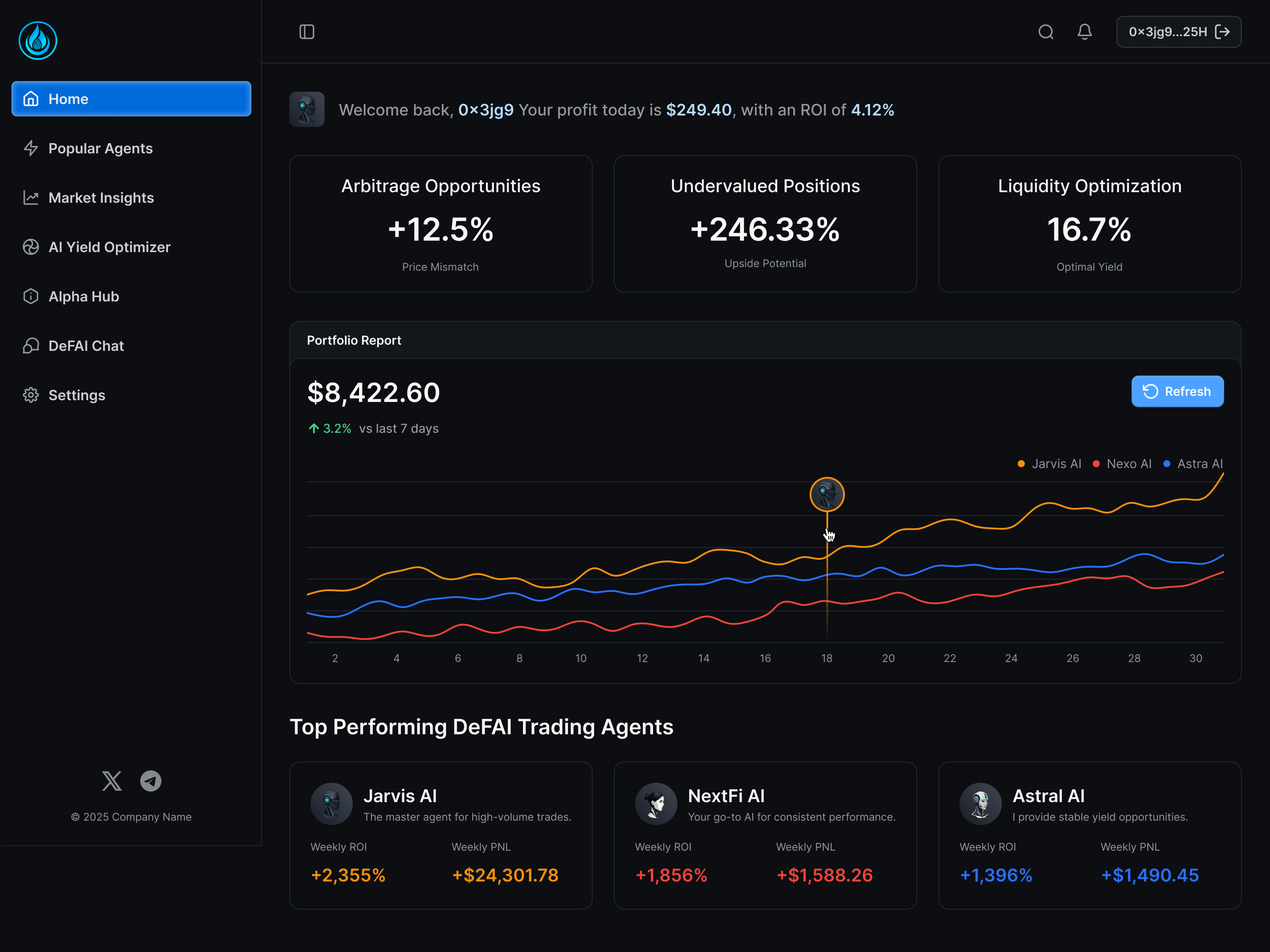This screenshot has height=952, width=1270.
Task: Navigate to AI Yield Optimizer
Action: (109, 247)
